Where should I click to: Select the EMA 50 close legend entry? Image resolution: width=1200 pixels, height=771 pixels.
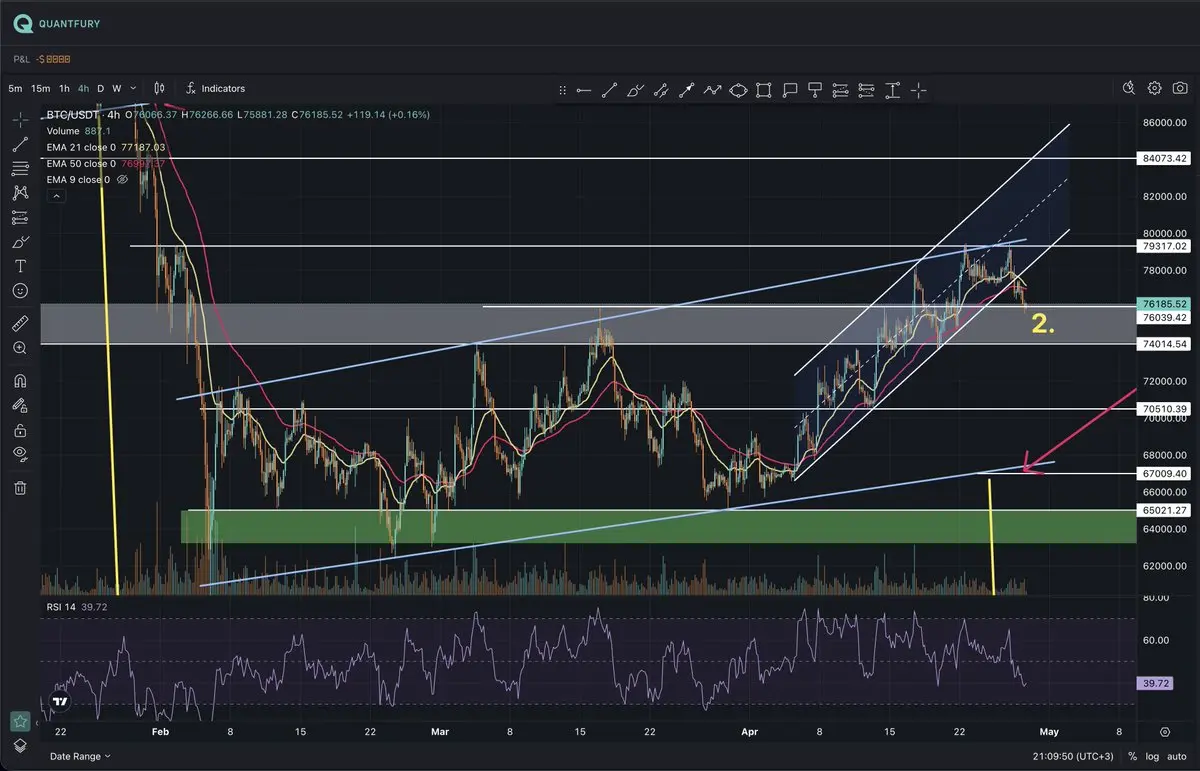(x=81, y=163)
